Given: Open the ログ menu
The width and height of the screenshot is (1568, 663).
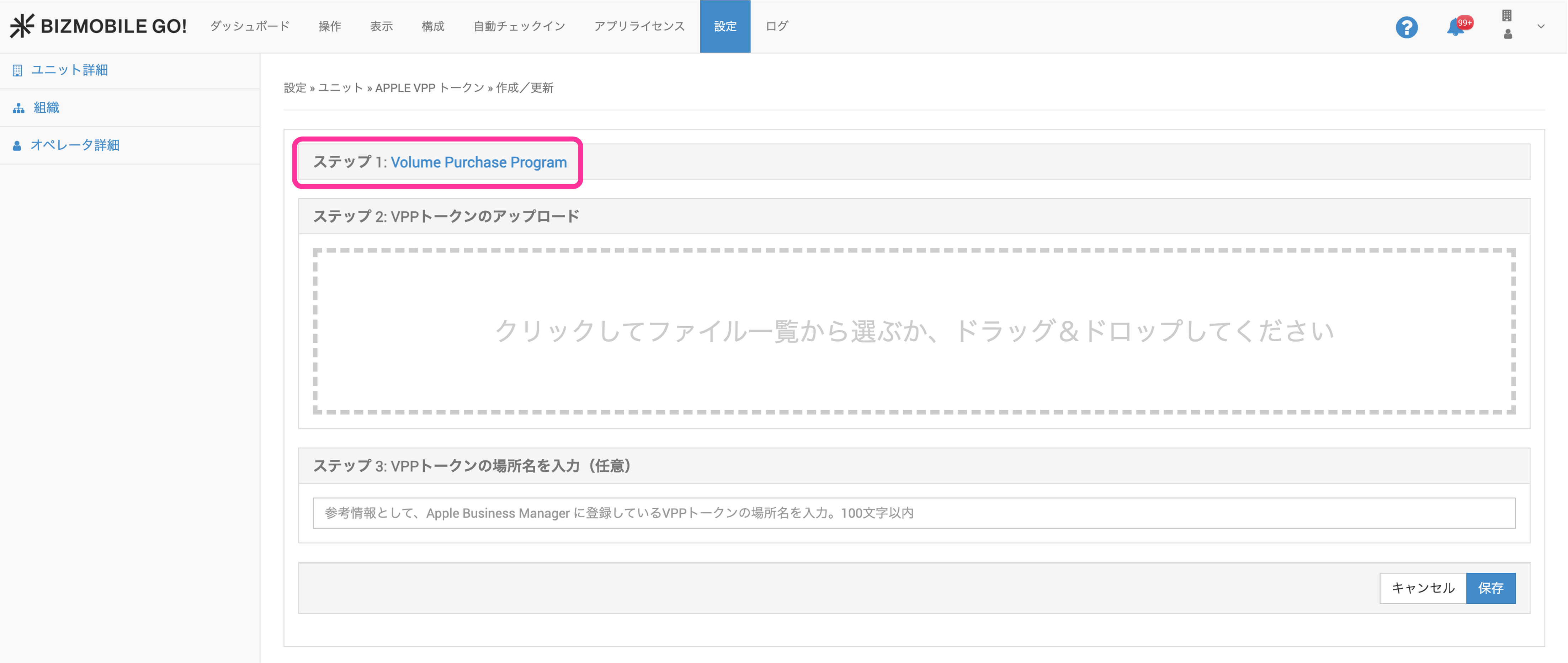Looking at the screenshot, I should pyautogui.click(x=776, y=26).
